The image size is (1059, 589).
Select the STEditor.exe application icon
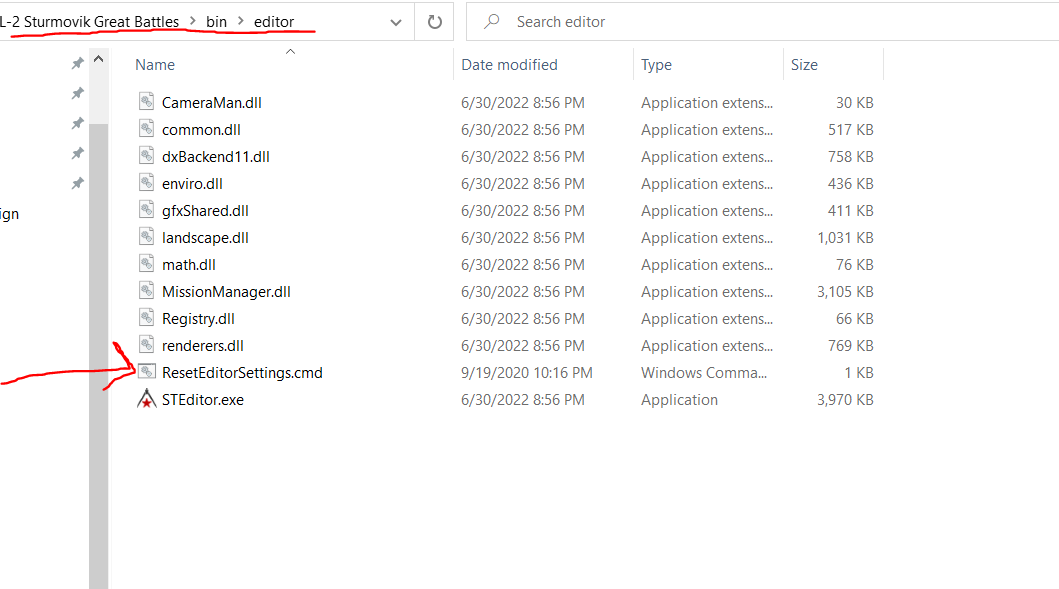tap(147, 399)
